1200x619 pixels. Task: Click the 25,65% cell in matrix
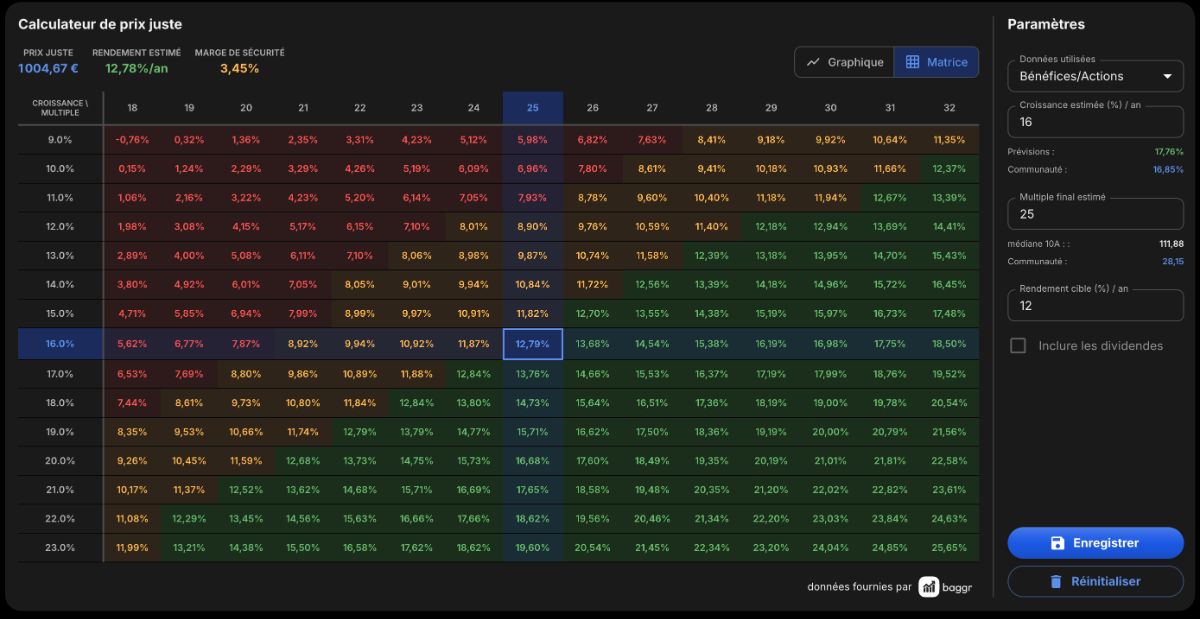[949, 548]
